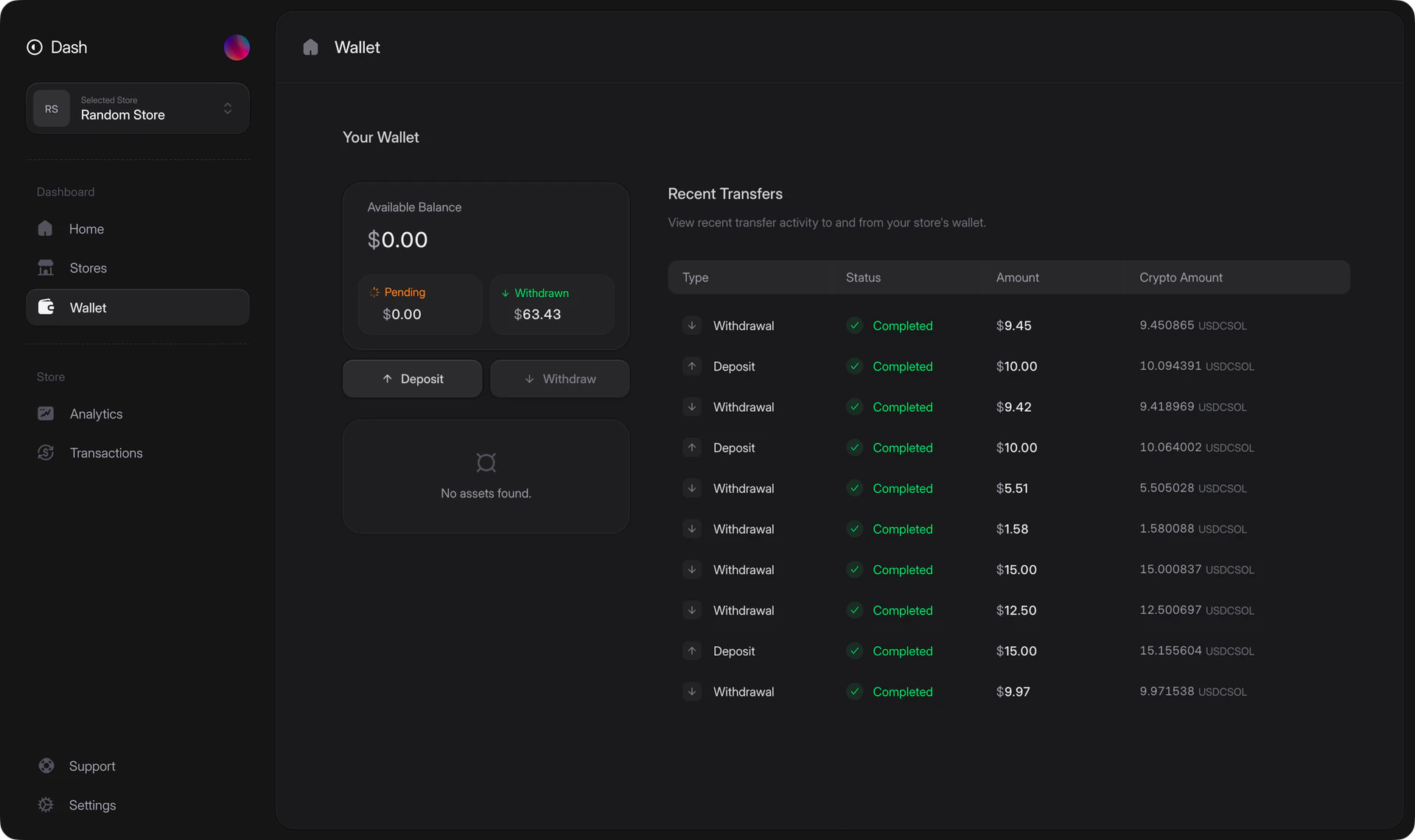This screenshot has width=1415, height=840.
Task: Open Stores page from sidebar
Action: click(x=138, y=267)
